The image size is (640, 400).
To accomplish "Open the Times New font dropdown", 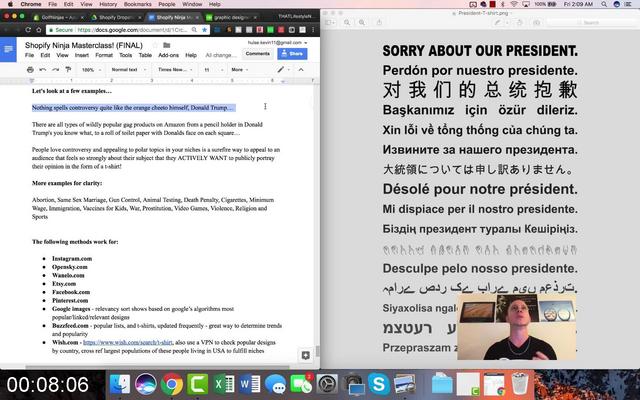I will 175,70.
